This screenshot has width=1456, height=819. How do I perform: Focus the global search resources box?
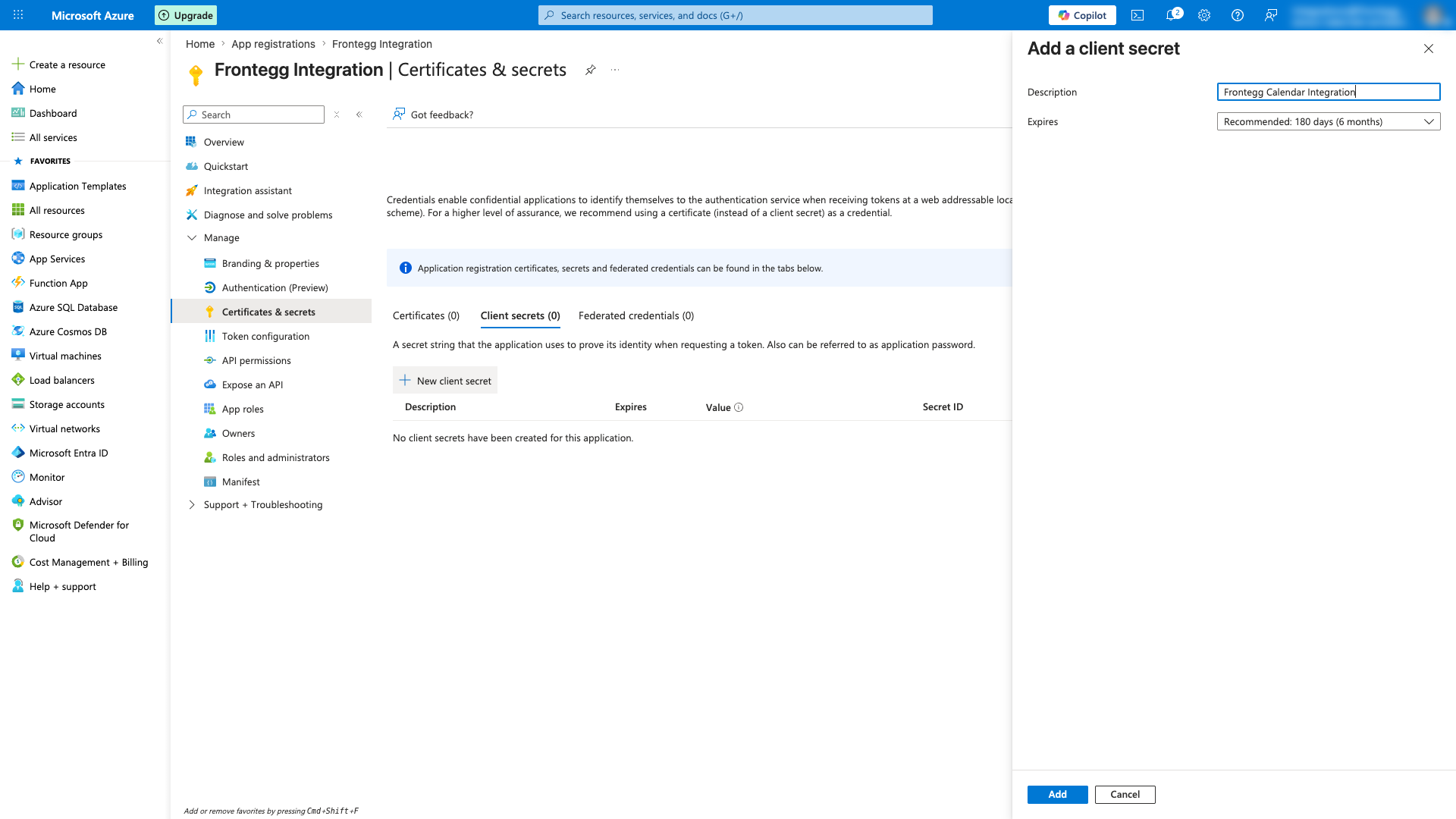click(x=736, y=15)
